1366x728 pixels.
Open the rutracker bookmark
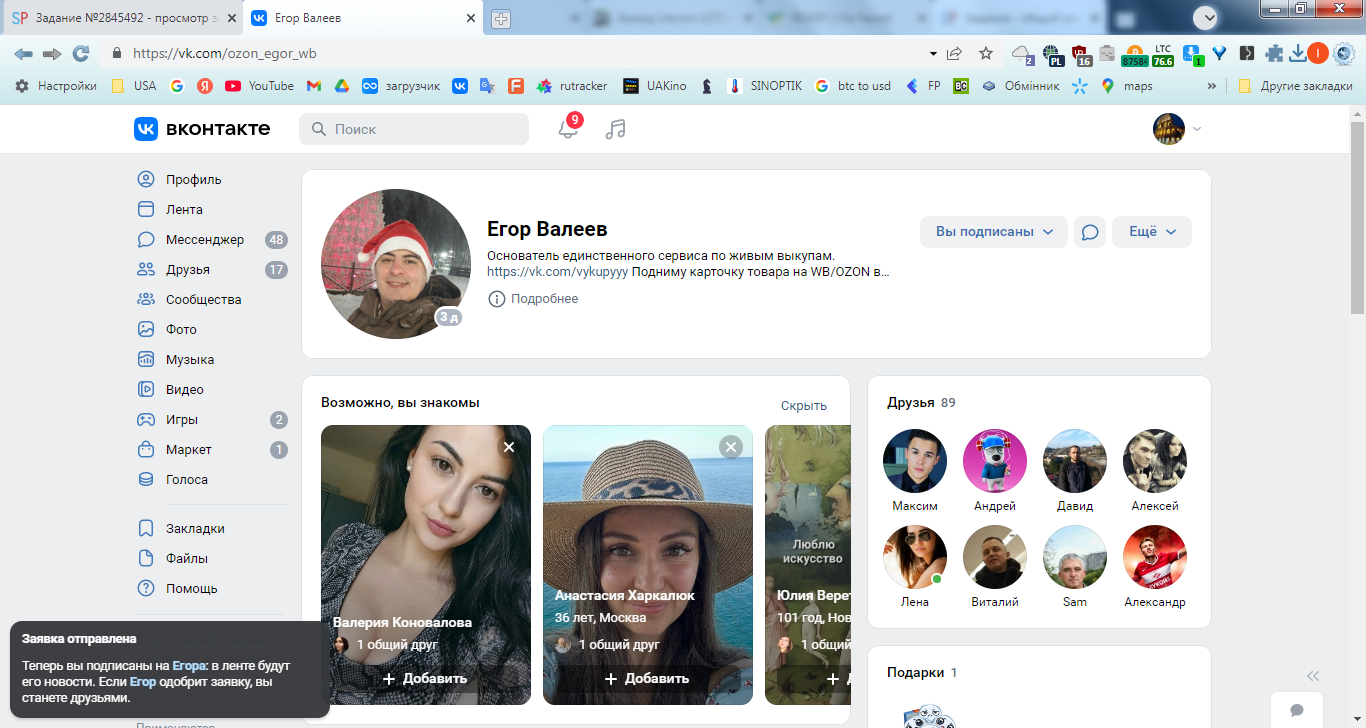(572, 86)
